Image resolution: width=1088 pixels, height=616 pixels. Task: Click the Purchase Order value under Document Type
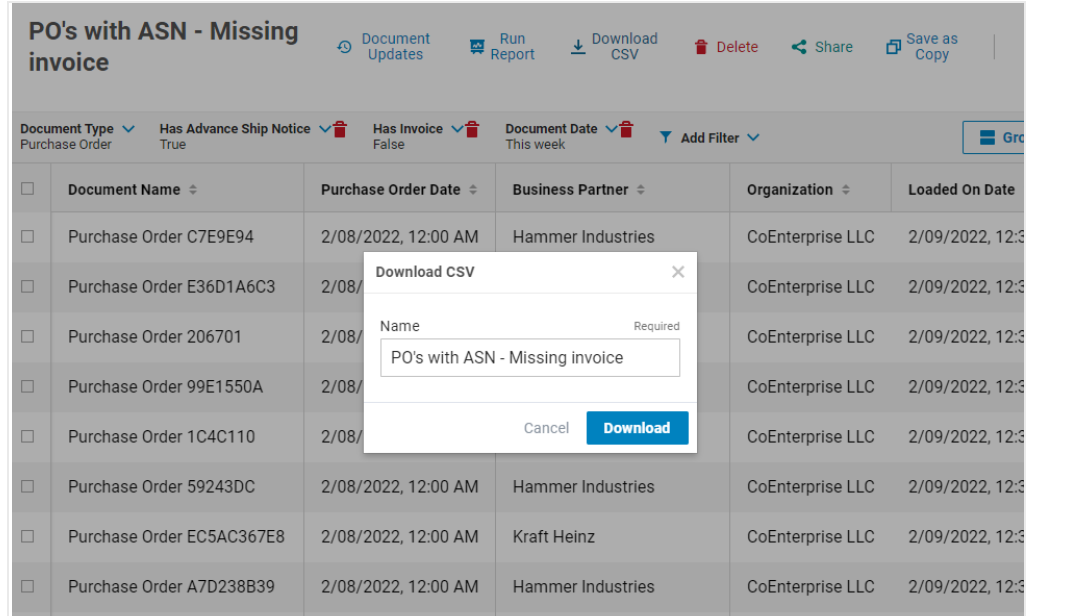(x=66, y=144)
